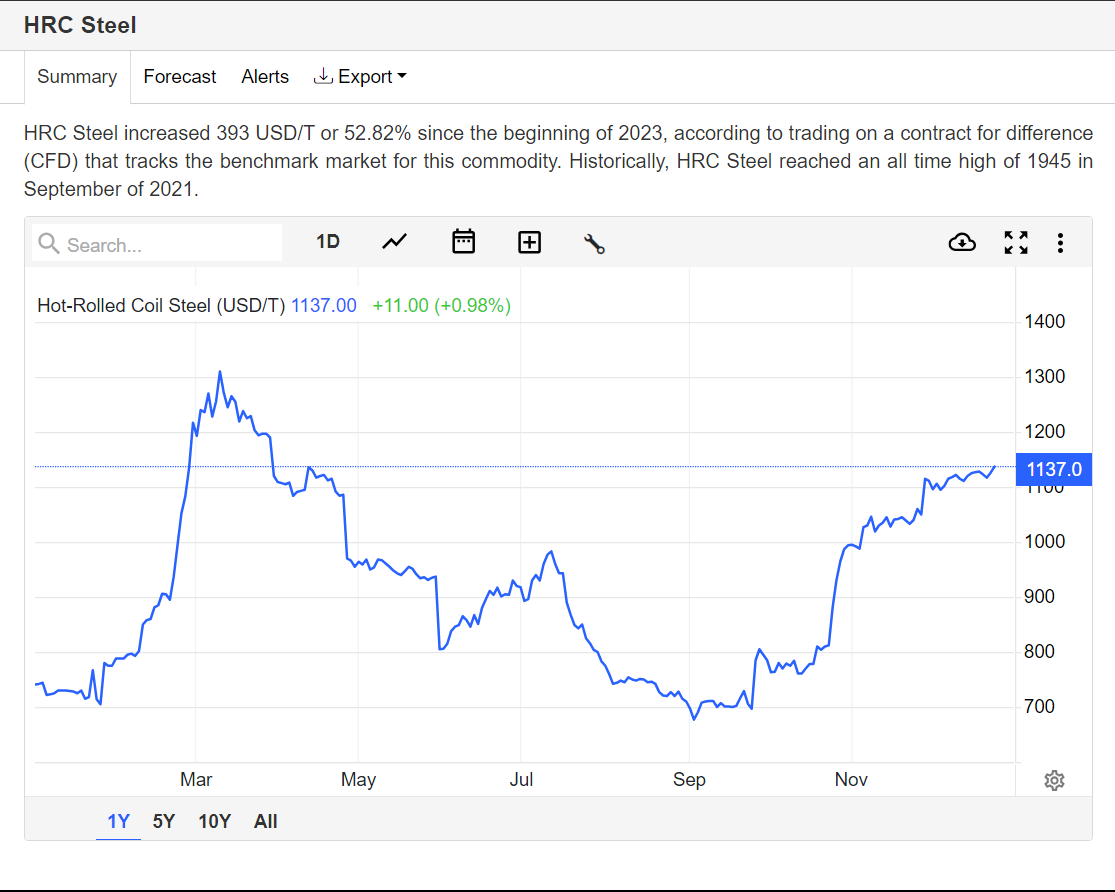
Task: Expand the Export dropdown
Action: [360, 77]
